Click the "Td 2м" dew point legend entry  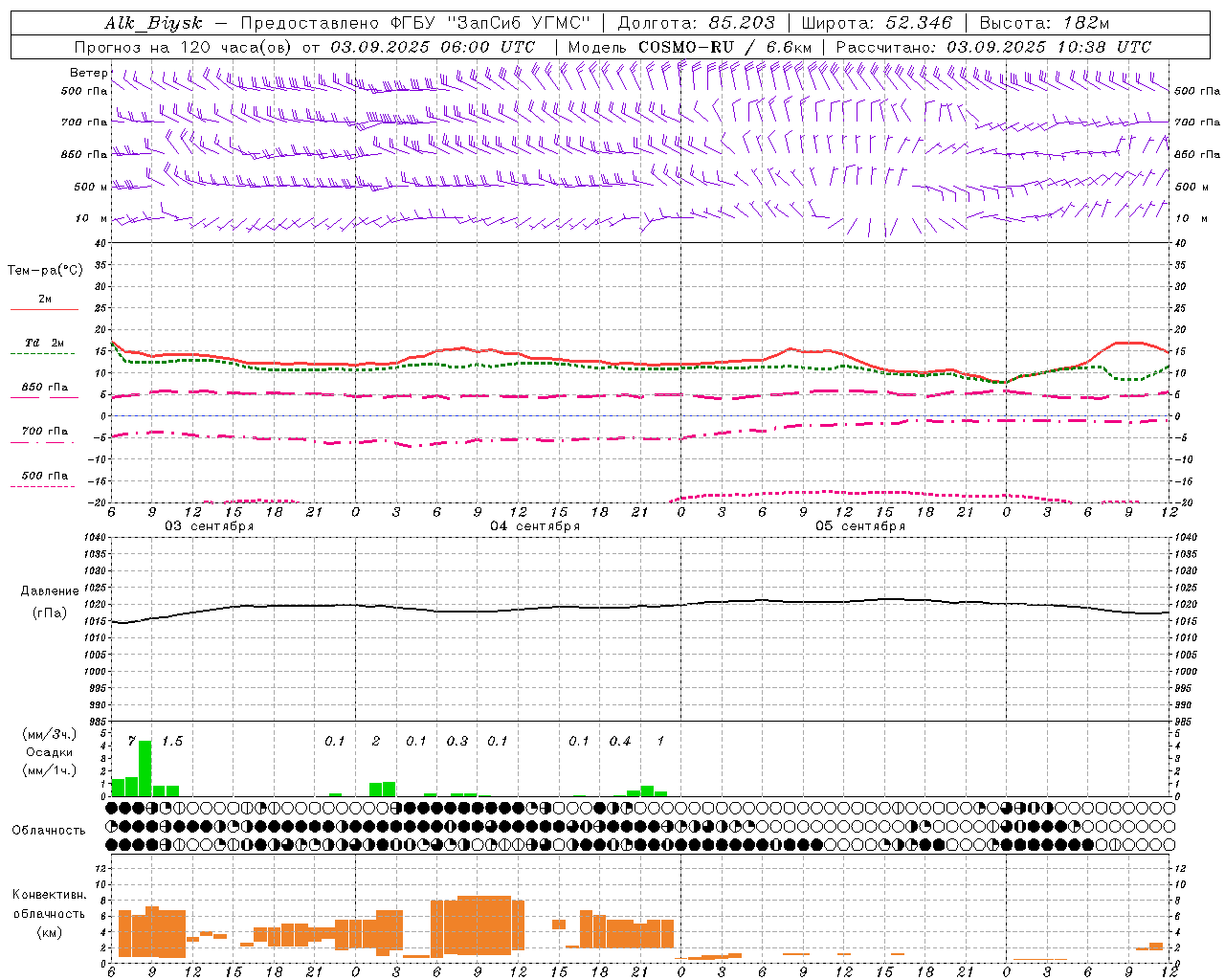[x=45, y=343]
